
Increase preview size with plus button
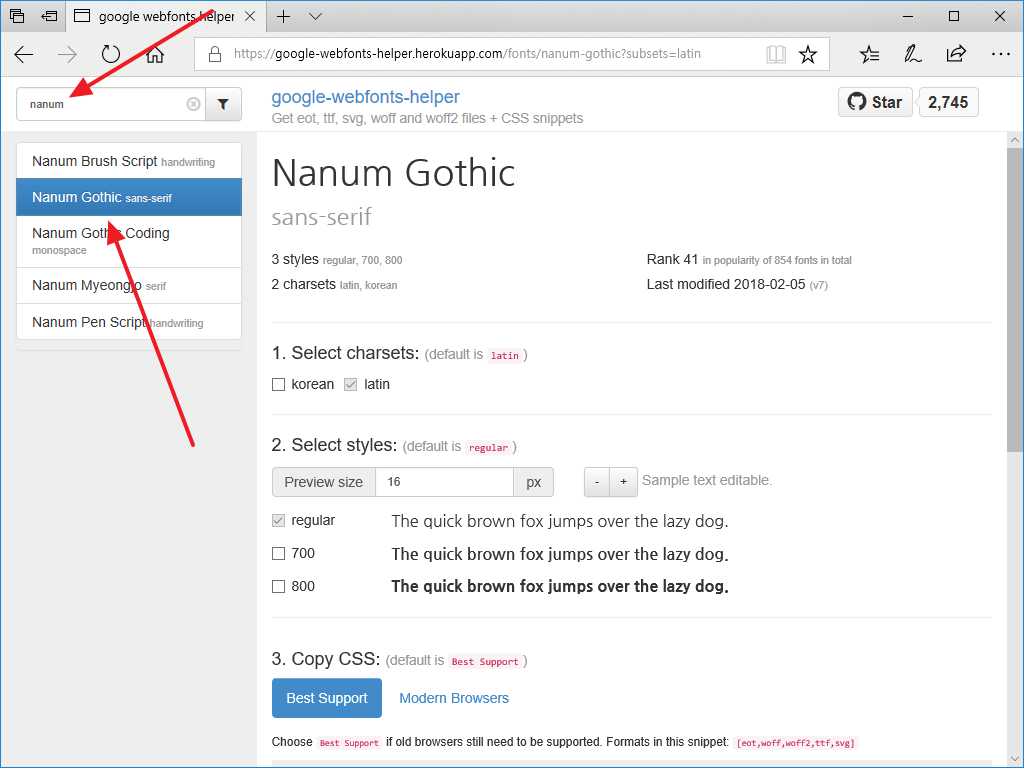click(624, 482)
